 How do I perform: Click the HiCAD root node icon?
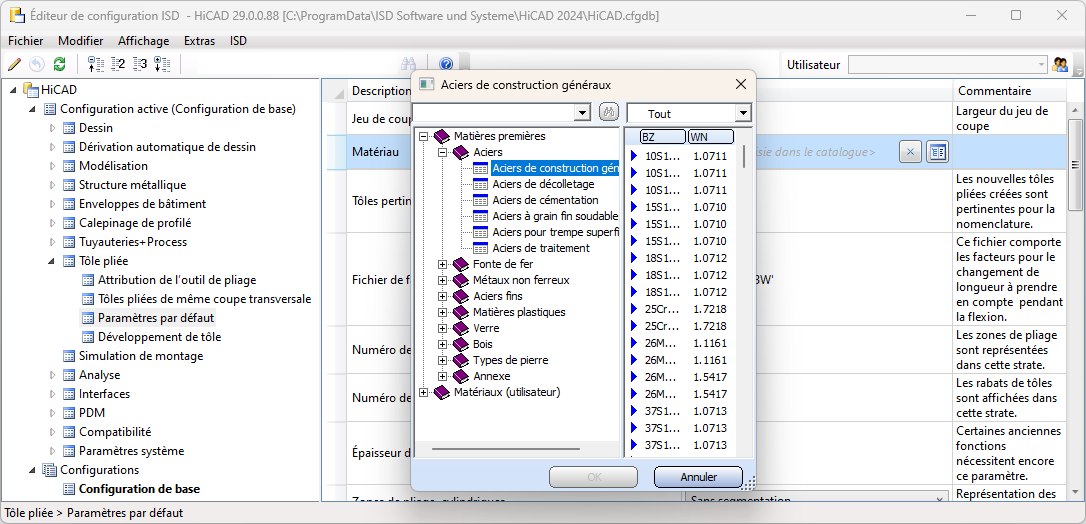pos(32,89)
